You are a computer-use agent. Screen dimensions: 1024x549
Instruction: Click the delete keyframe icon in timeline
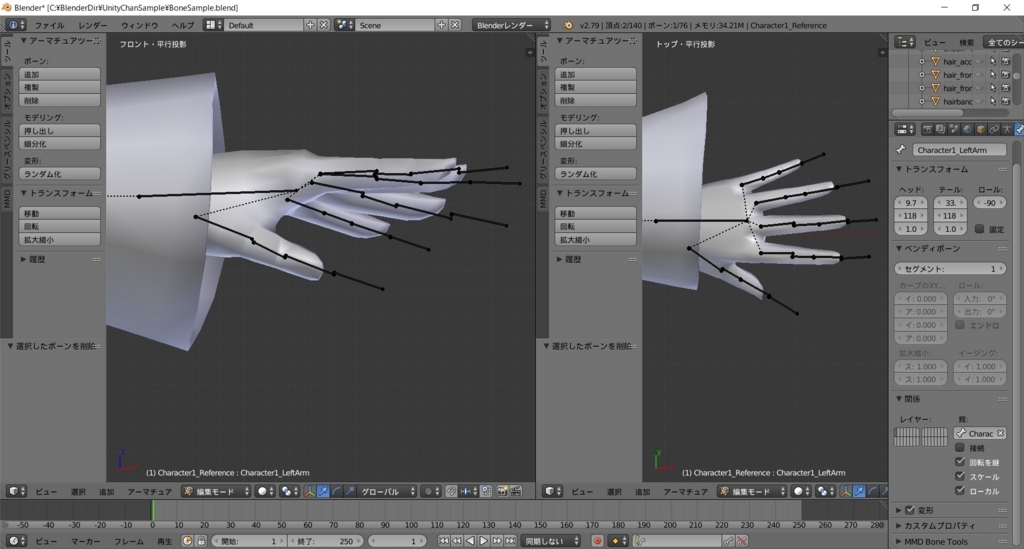[x=742, y=541]
